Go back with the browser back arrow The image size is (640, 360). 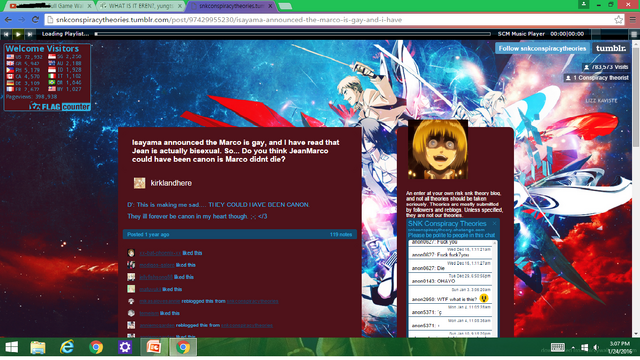pyautogui.click(x=8, y=20)
